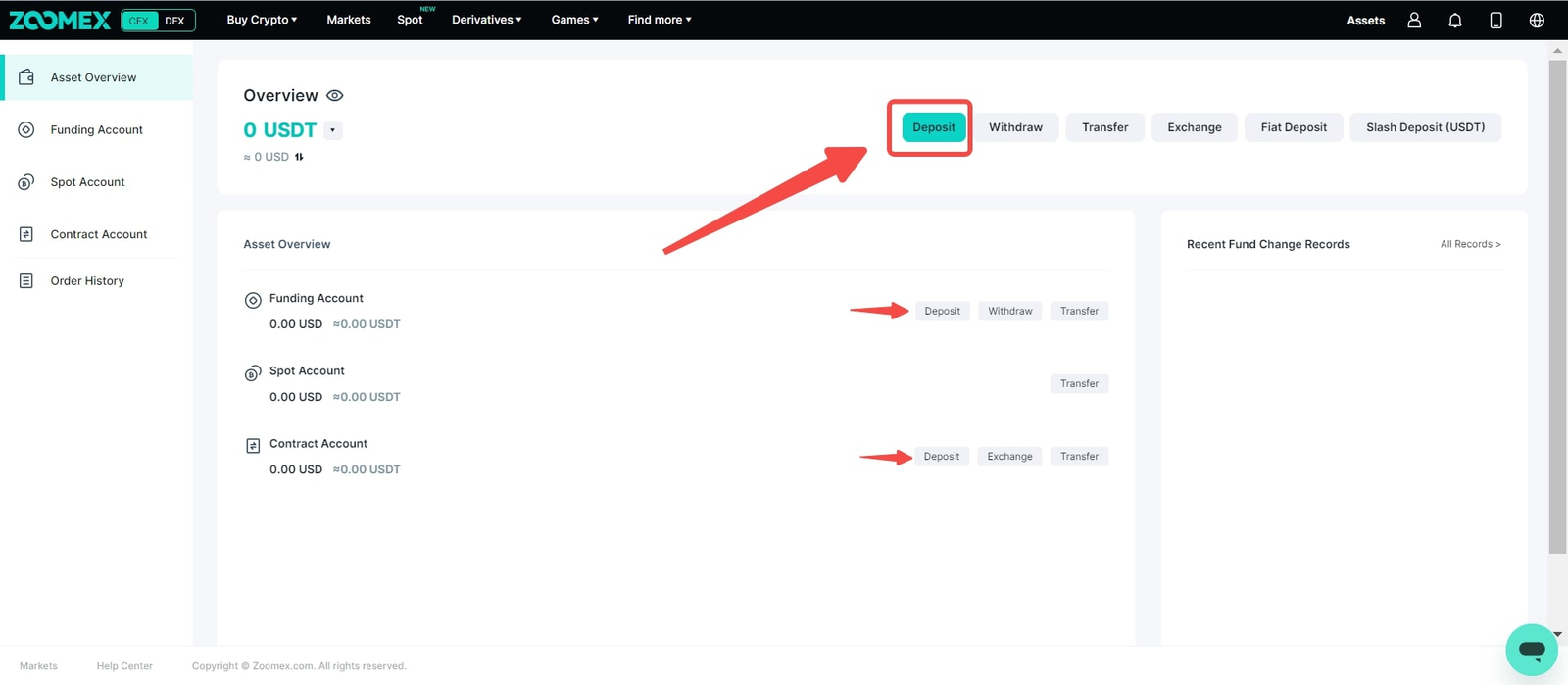Viewport: 1568px width, 685px height.
Task: Open the Derivatives dropdown menu
Action: tap(486, 20)
